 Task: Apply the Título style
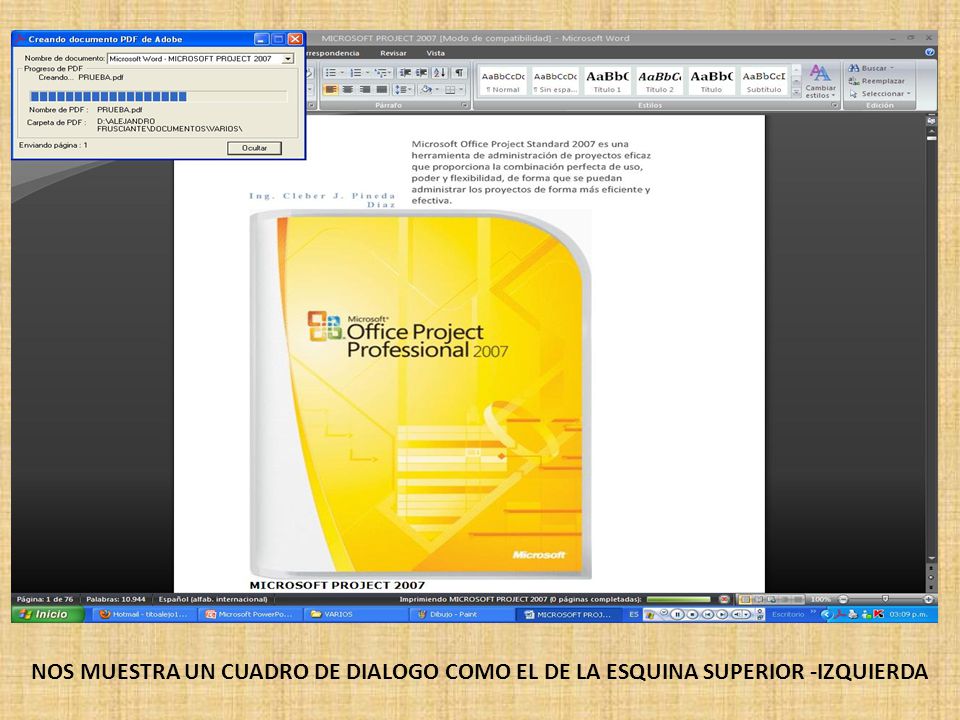[x=711, y=81]
